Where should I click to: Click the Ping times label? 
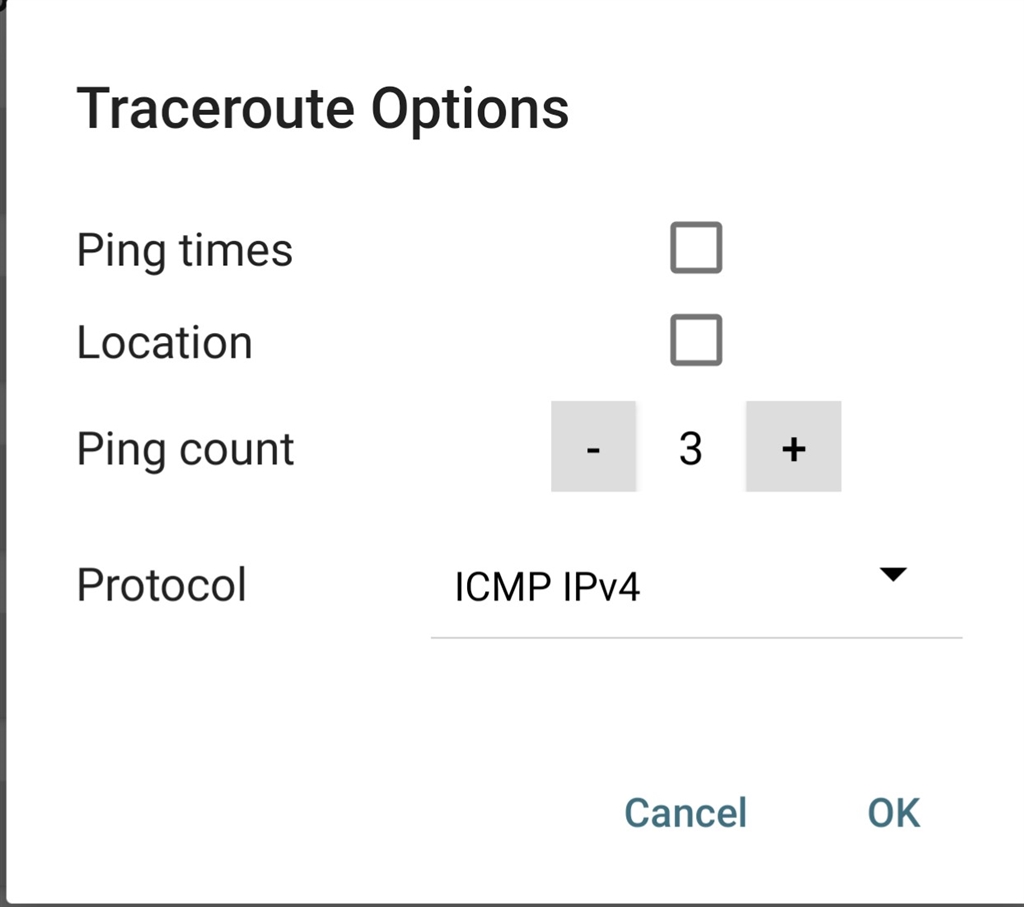click(185, 251)
